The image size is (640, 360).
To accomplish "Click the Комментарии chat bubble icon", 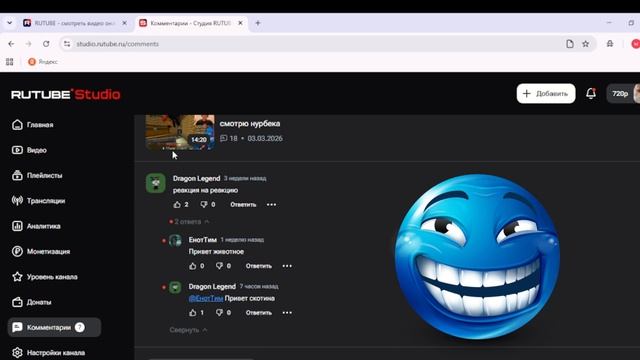I will (x=17, y=327).
